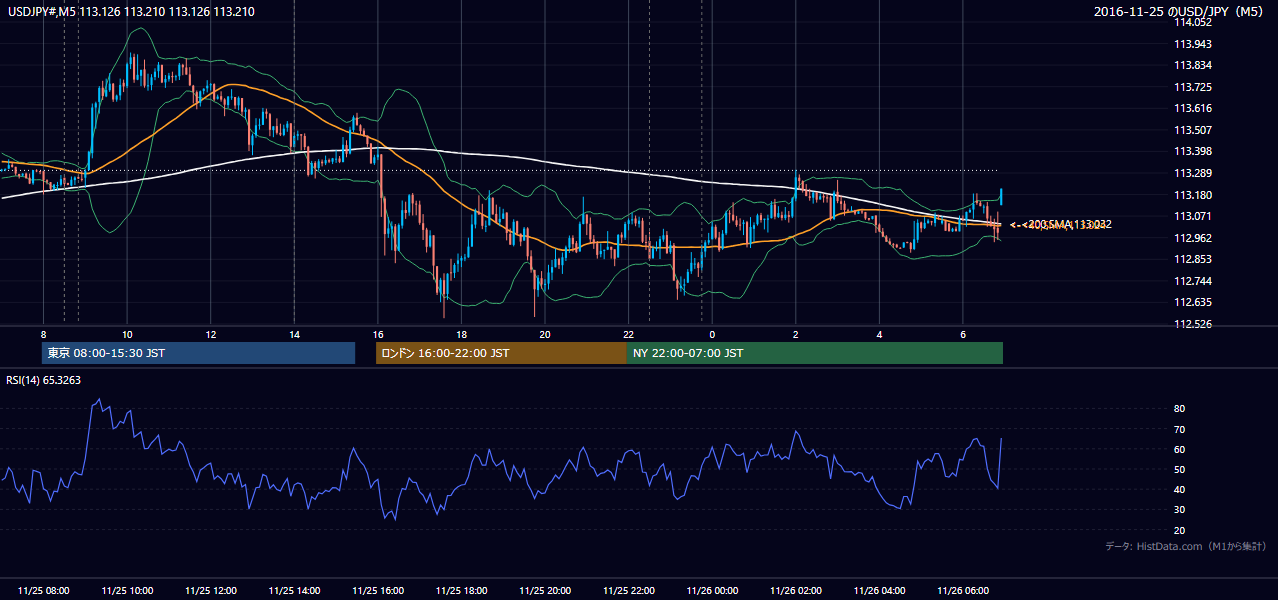Click price axis label 113.834

point(1192,65)
